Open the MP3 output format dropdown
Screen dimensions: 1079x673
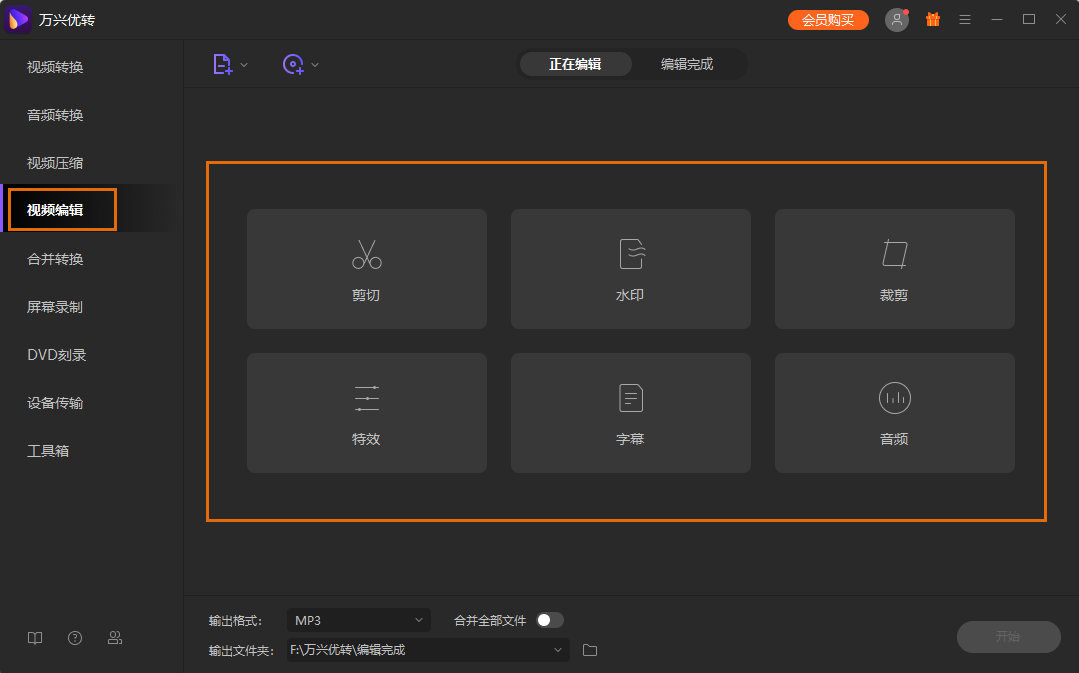click(358, 619)
